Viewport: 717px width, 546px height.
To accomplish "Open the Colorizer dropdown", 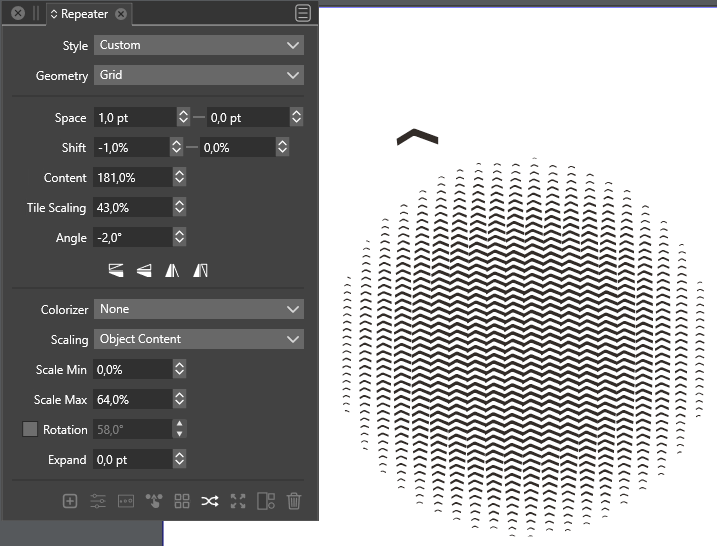I will [198, 309].
